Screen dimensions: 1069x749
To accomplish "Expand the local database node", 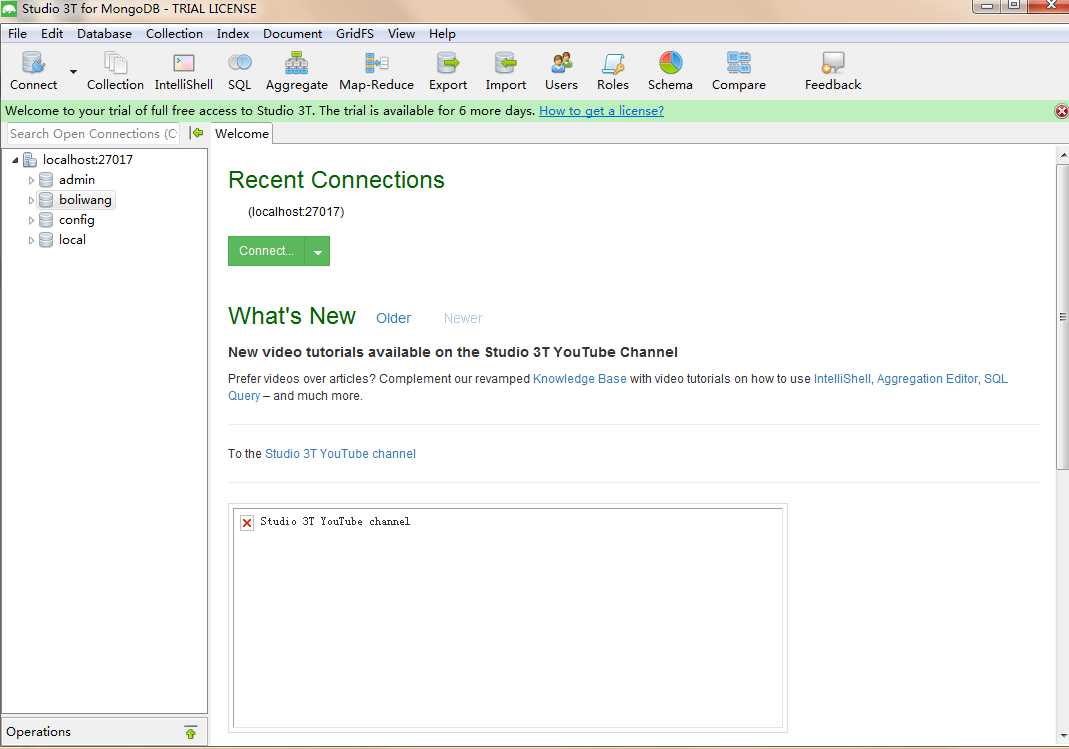I will (31, 241).
